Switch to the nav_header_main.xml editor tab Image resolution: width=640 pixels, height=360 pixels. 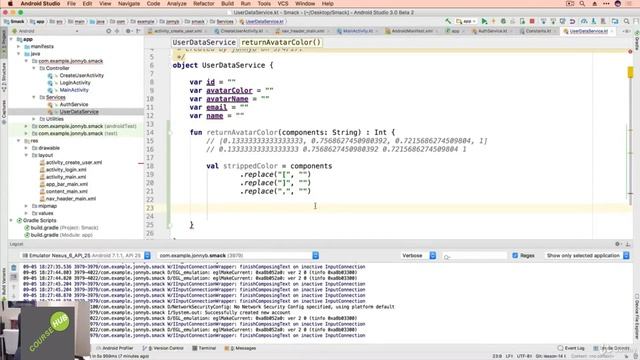coord(303,31)
